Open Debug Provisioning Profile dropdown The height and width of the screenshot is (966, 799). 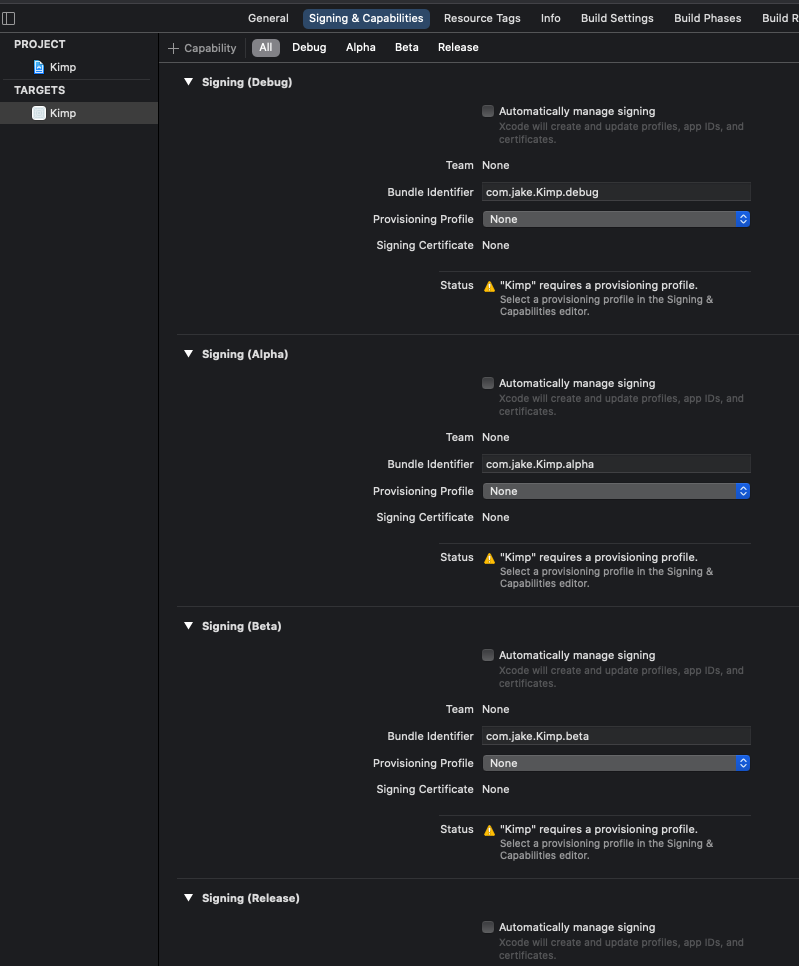click(x=616, y=219)
